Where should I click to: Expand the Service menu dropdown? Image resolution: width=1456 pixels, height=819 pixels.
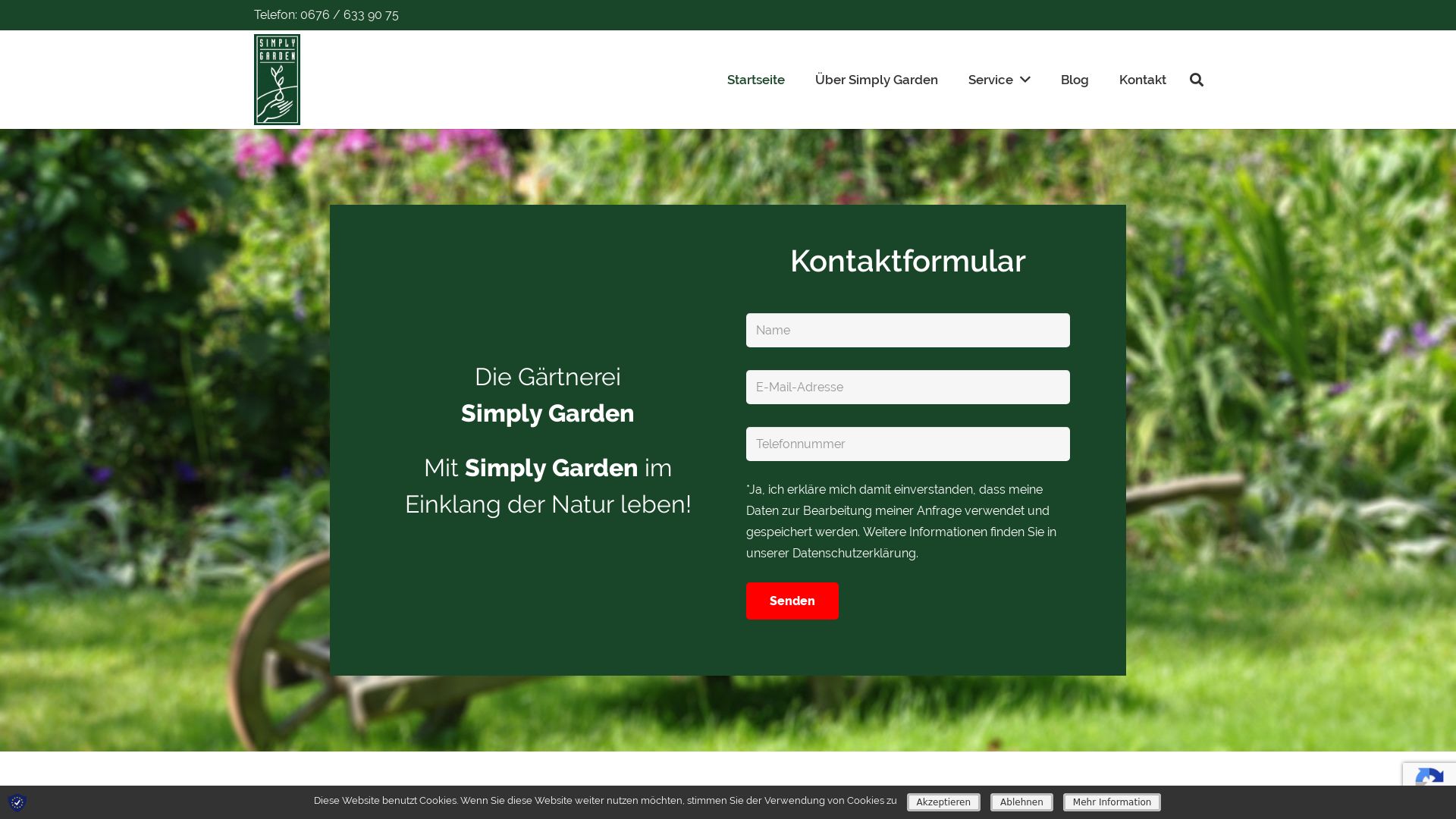click(x=999, y=80)
